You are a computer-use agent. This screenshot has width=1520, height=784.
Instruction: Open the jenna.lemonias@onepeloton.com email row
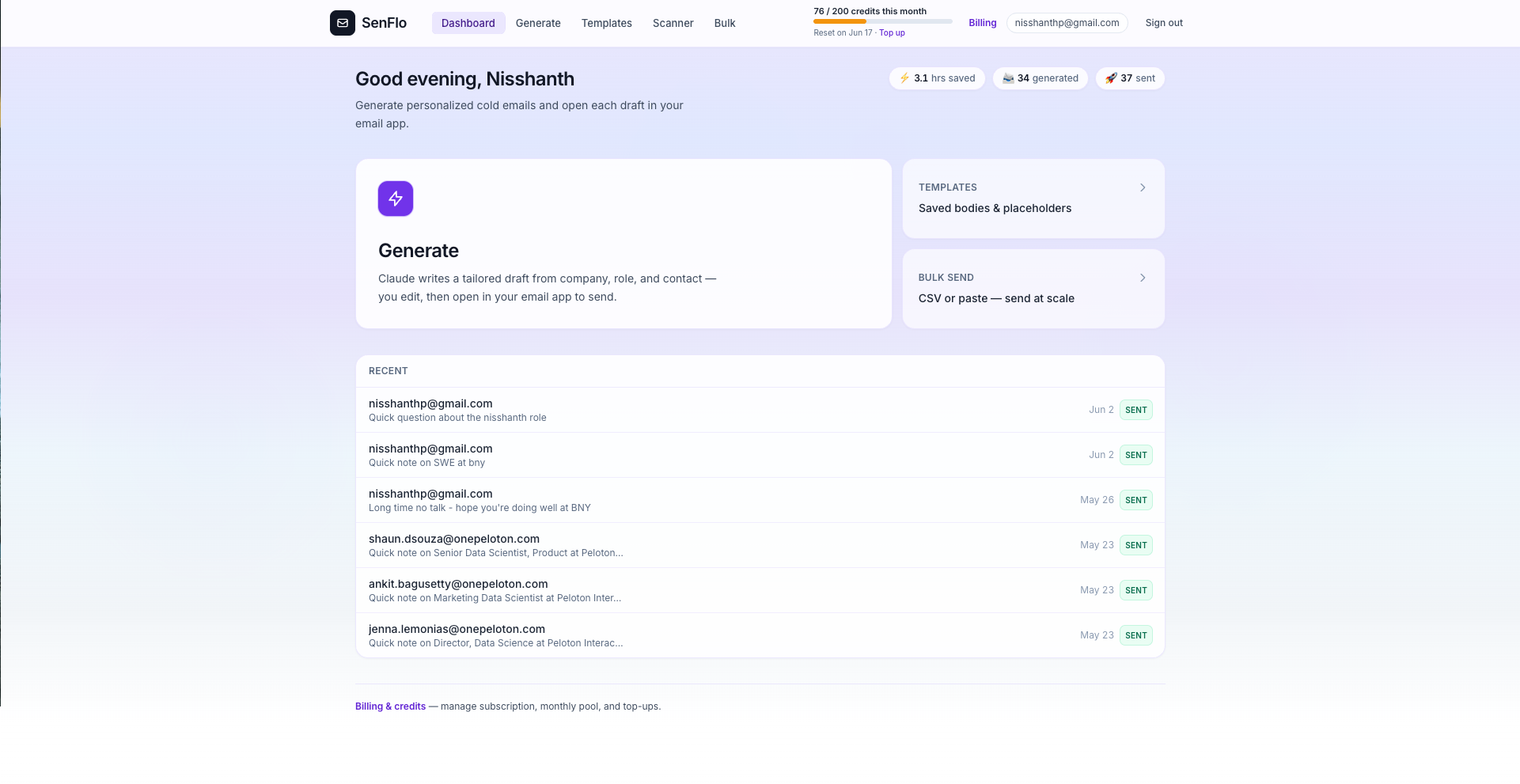pyautogui.click(x=760, y=635)
